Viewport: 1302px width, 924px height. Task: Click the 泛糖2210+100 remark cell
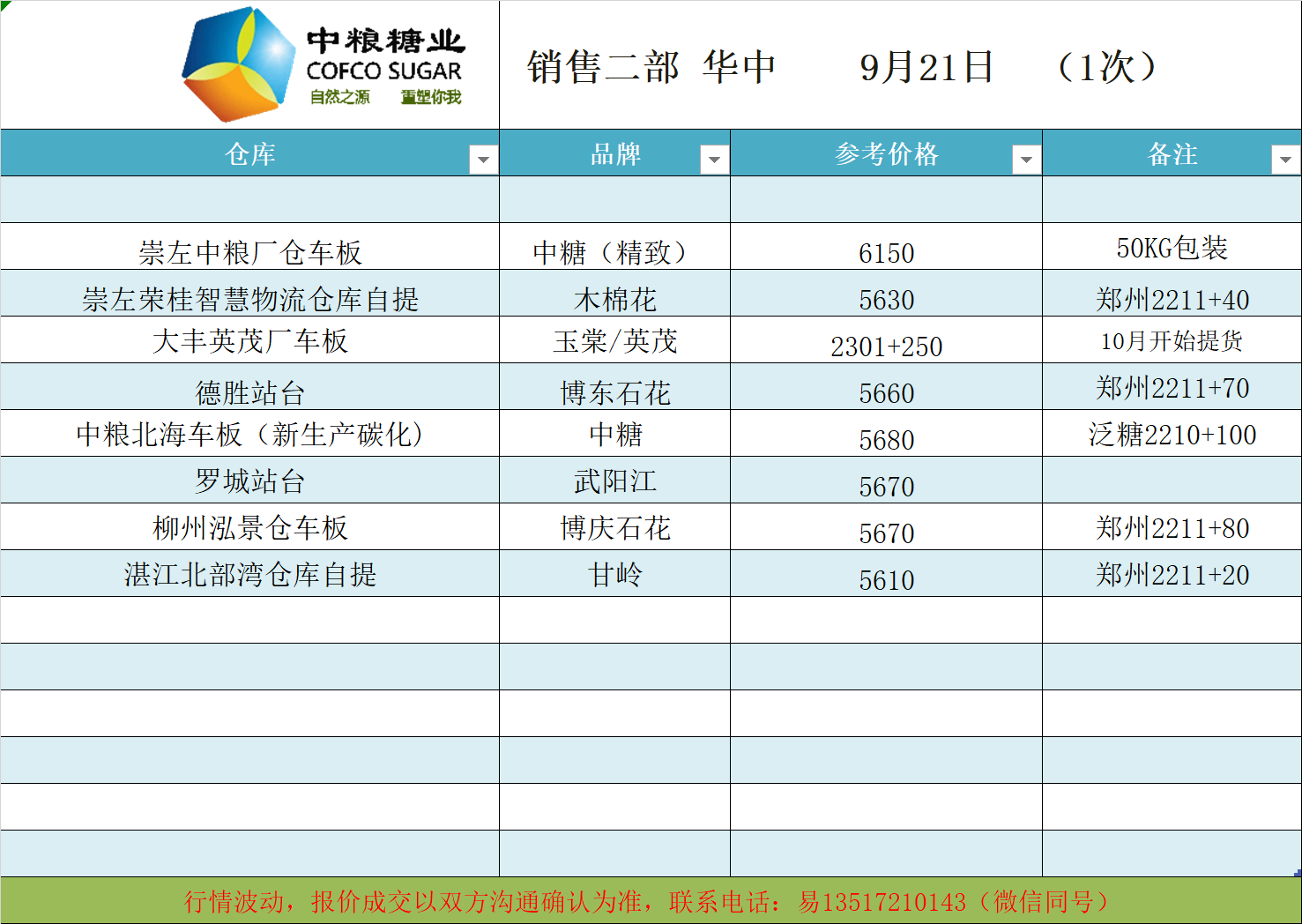(1172, 435)
